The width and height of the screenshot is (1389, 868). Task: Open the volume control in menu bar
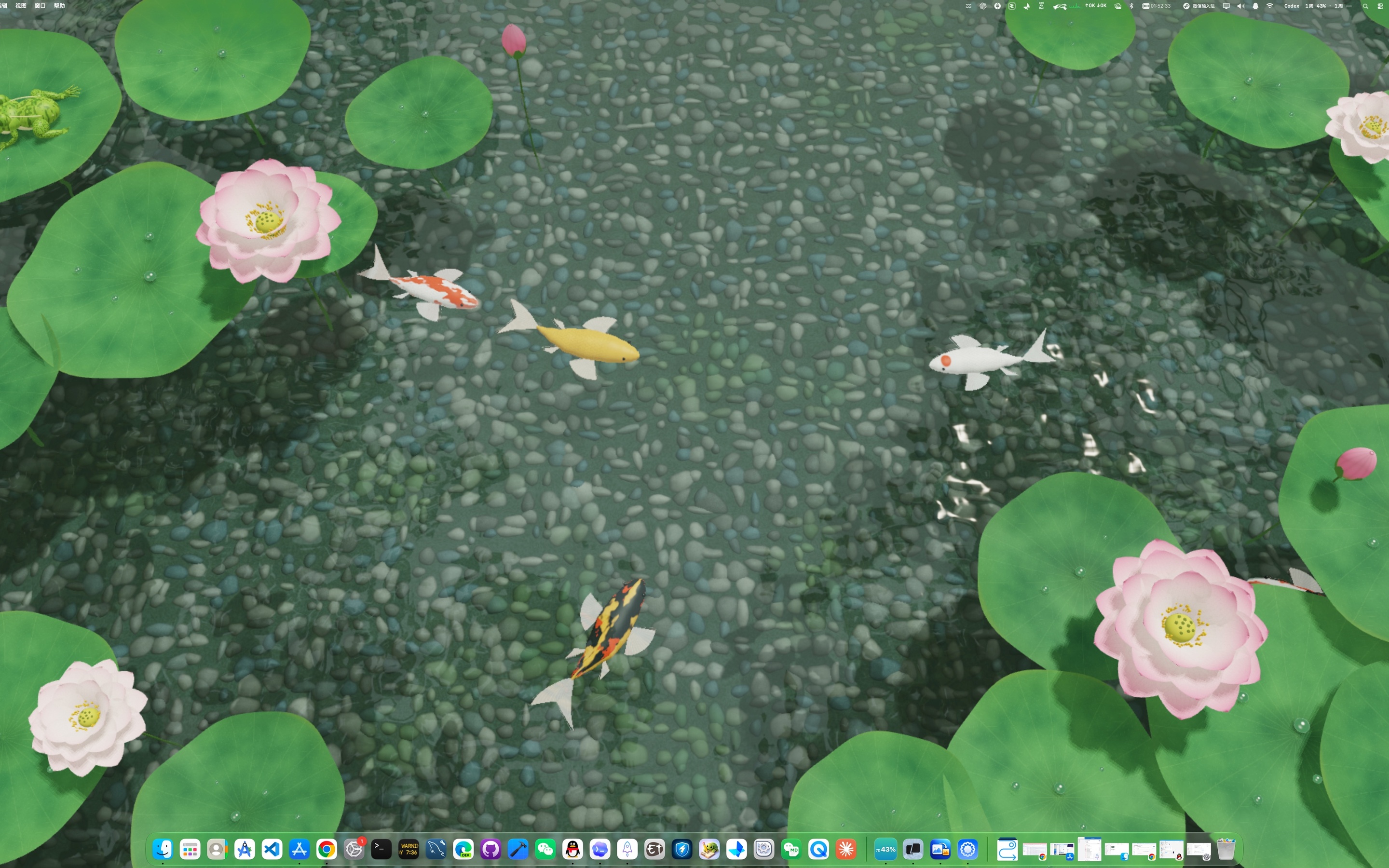pyautogui.click(x=1241, y=6)
